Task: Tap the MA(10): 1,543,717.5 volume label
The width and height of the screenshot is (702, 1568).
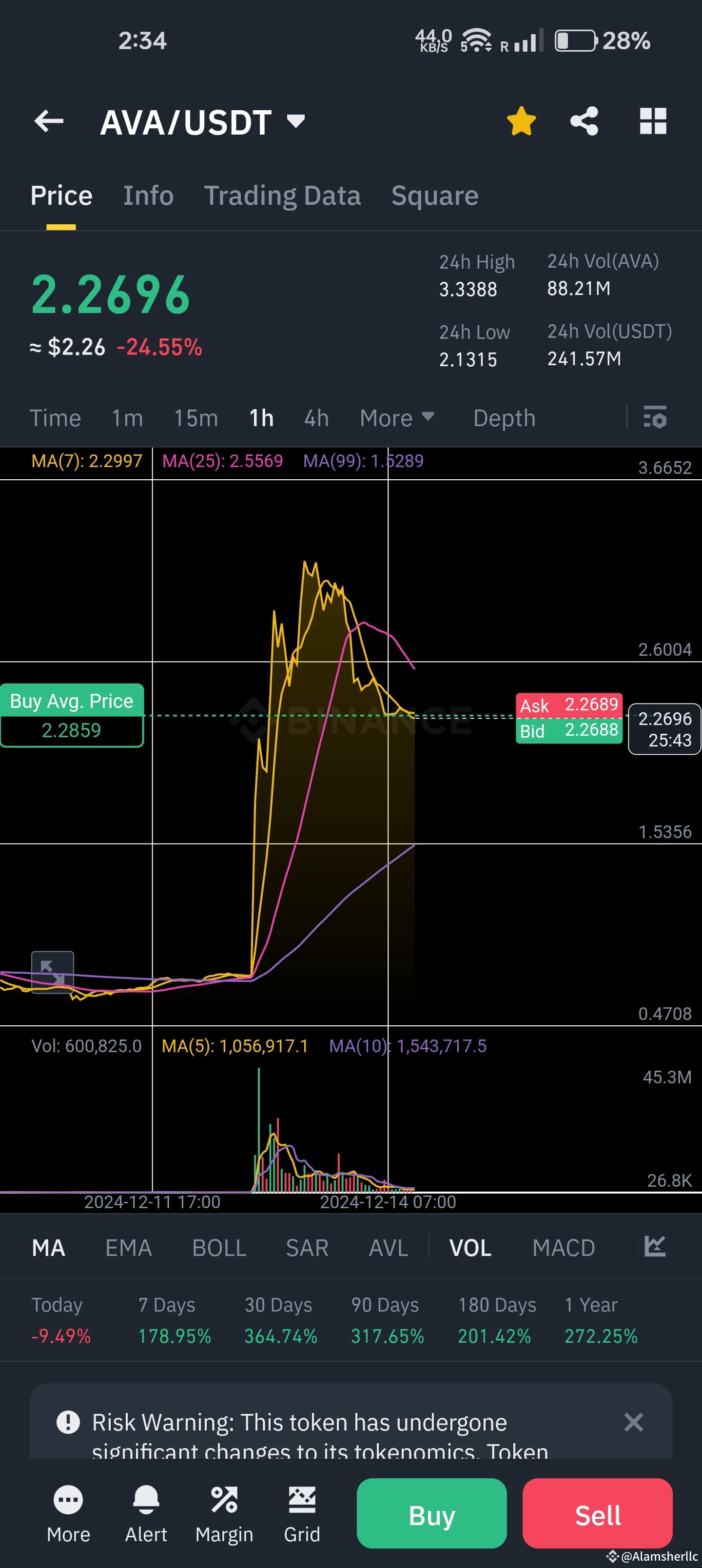Action: 408,1046
